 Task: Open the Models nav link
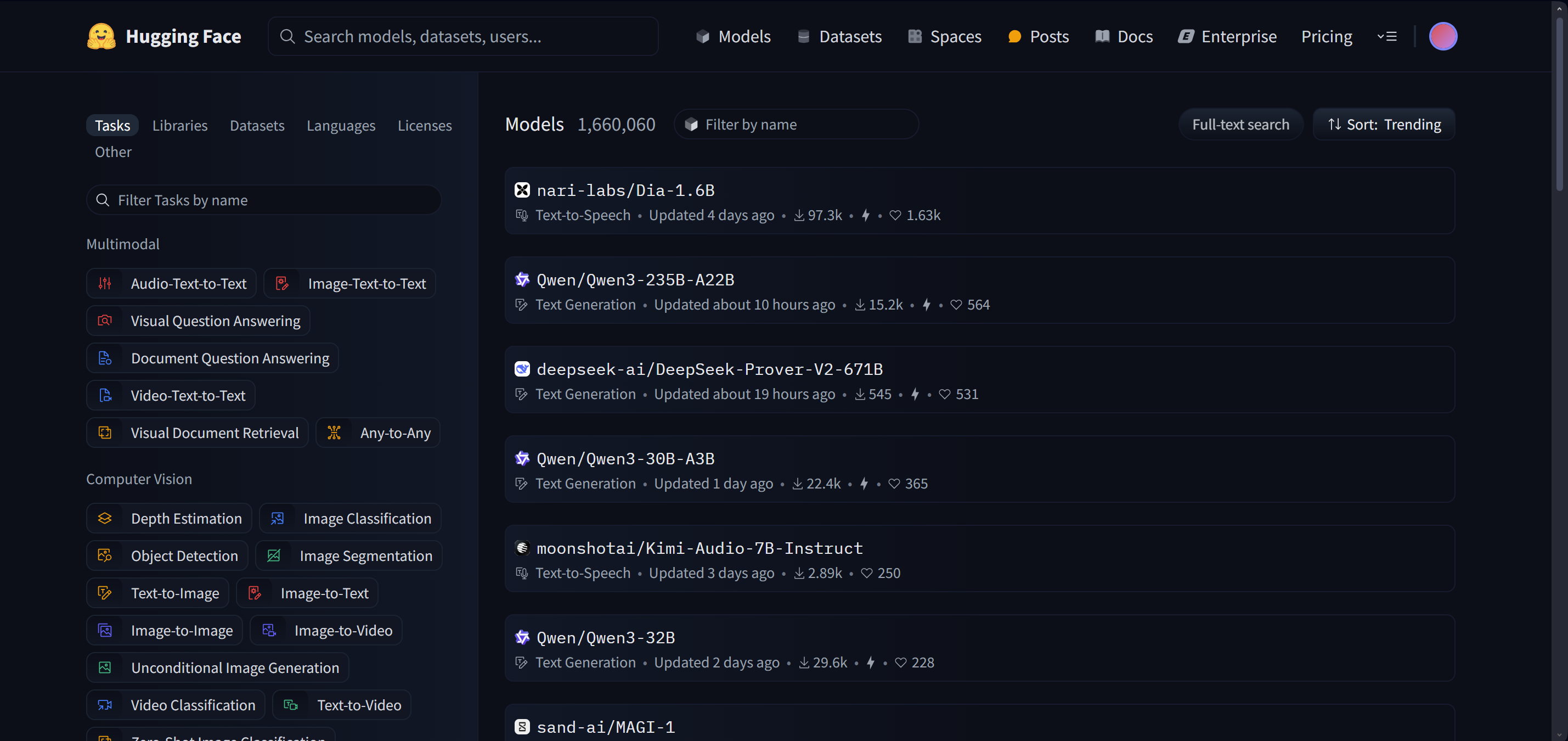click(x=733, y=37)
